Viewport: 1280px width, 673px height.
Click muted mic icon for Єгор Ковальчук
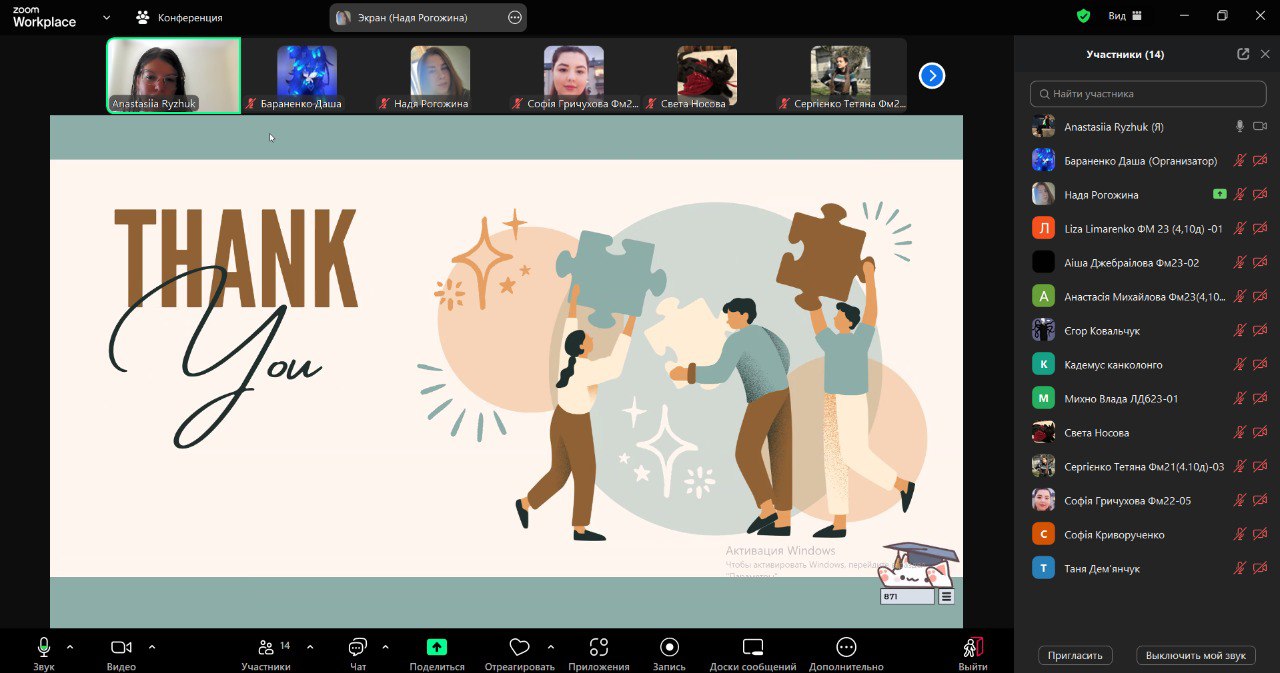(1240, 330)
